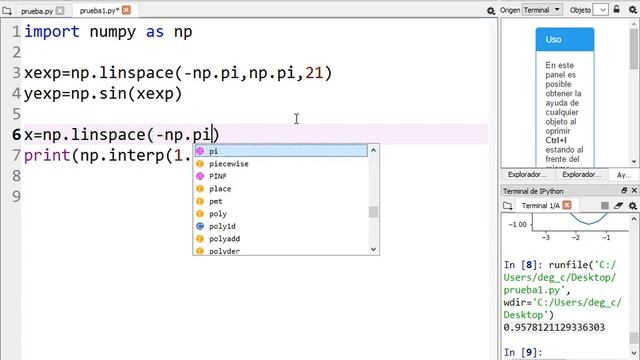Viewport: 640px width, 360px height.
Task: Select 'polyadd' autocomplete suggestion
Action: coord(281,238)
